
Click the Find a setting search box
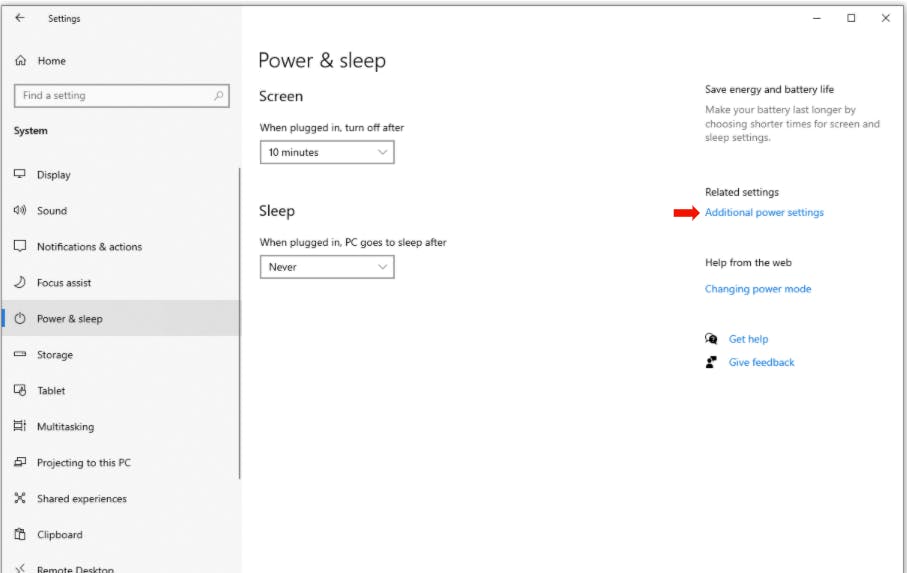pyautogui.click(x=113, y=96)
